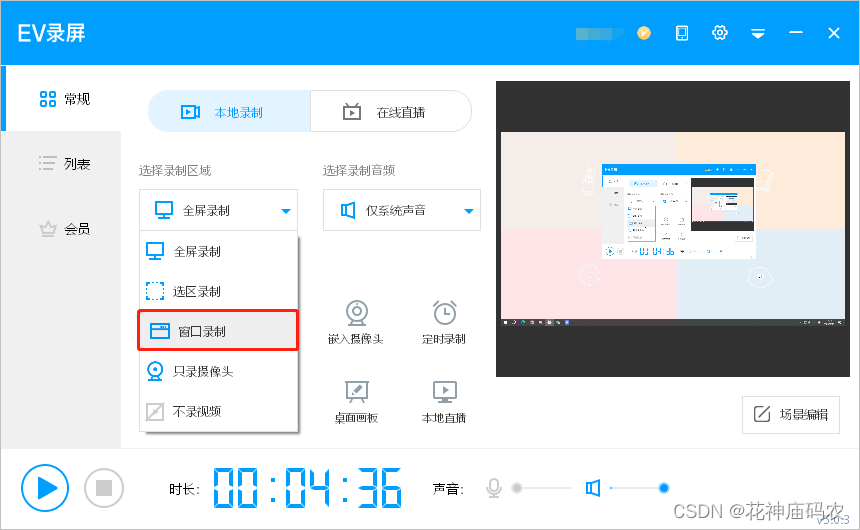The height and width of the screenshot is (530, 860).
Task: Adjust the system speaker volume slider handle
Action: tap(664, 488)
